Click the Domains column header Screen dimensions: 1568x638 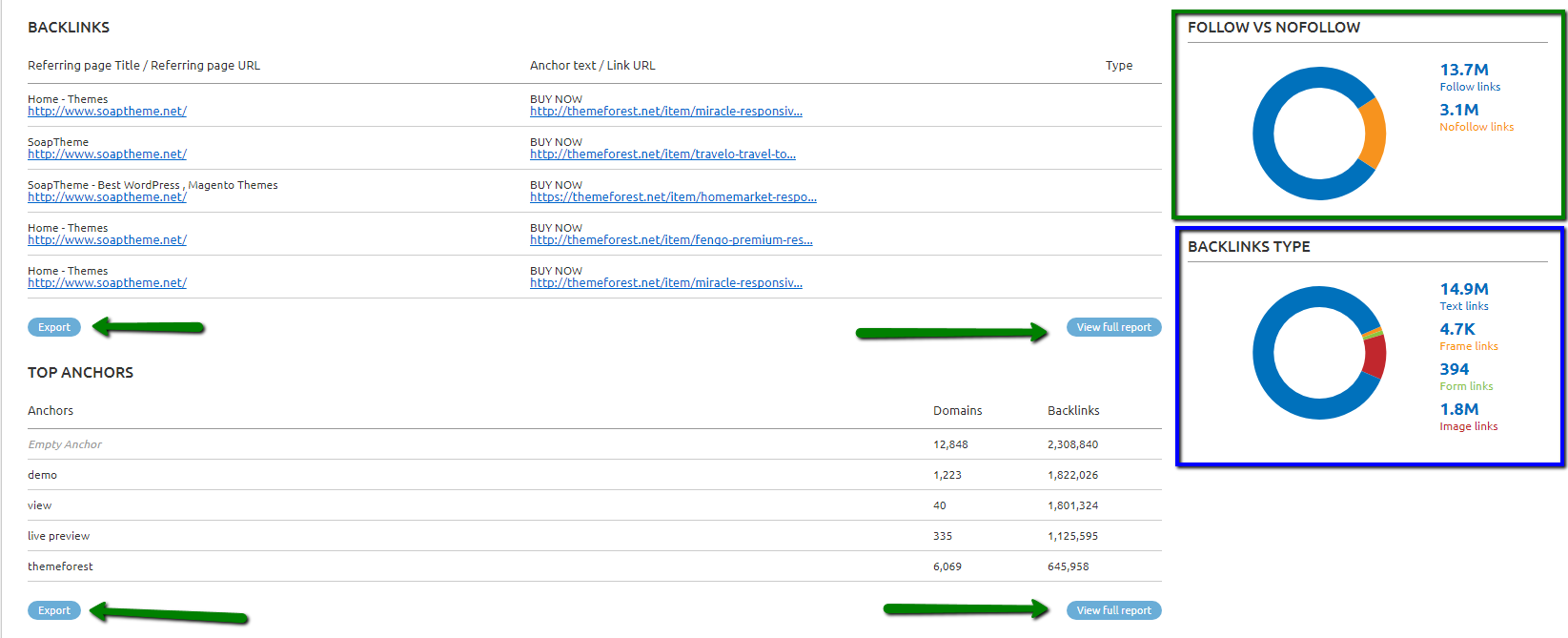[957, 411]
